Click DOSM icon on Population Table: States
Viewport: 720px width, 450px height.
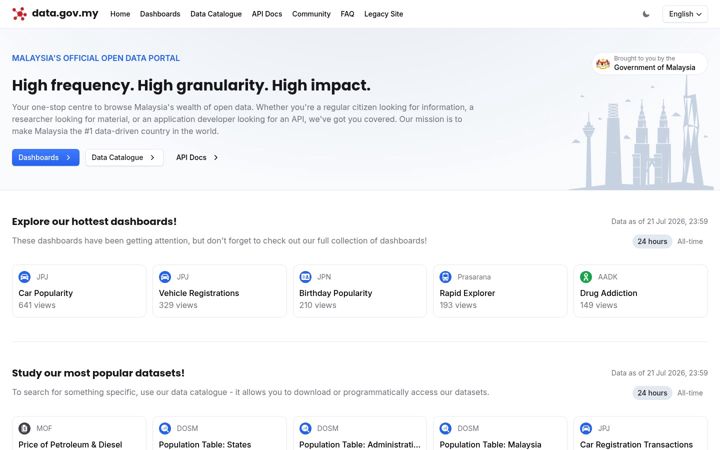coord(165,428)
